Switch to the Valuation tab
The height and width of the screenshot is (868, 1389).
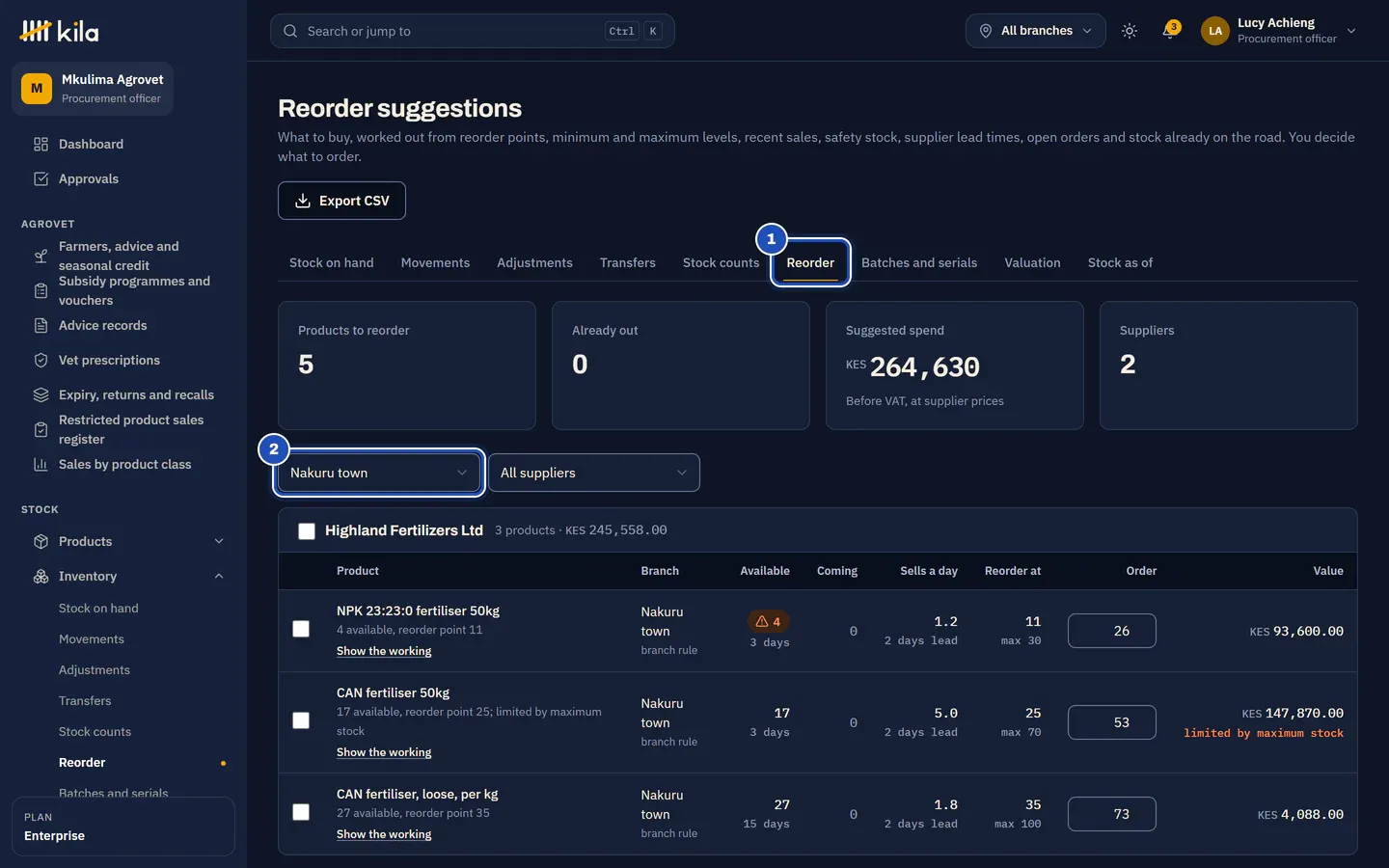(1032, 262)
